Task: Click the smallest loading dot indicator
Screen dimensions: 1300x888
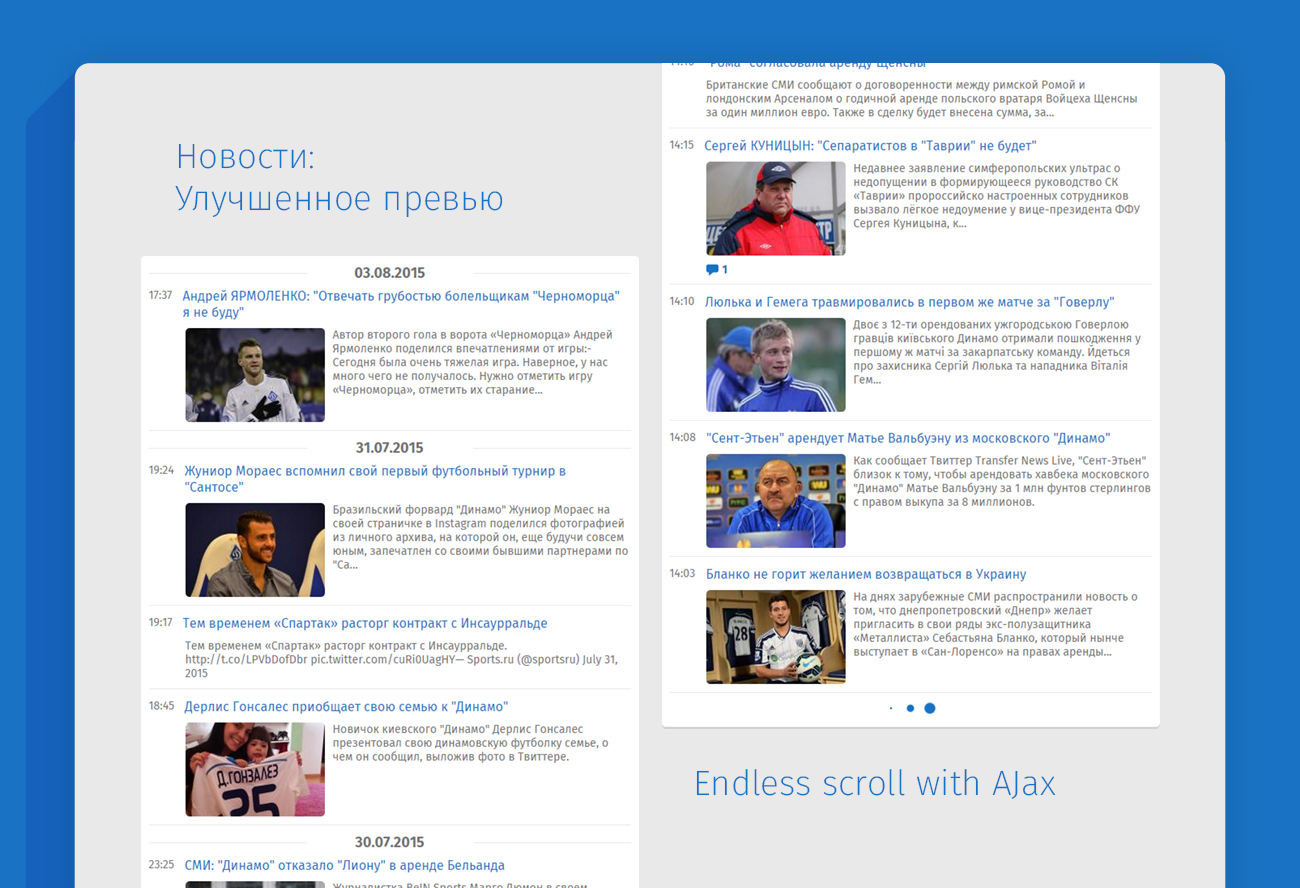Action: tap(891, 708)
